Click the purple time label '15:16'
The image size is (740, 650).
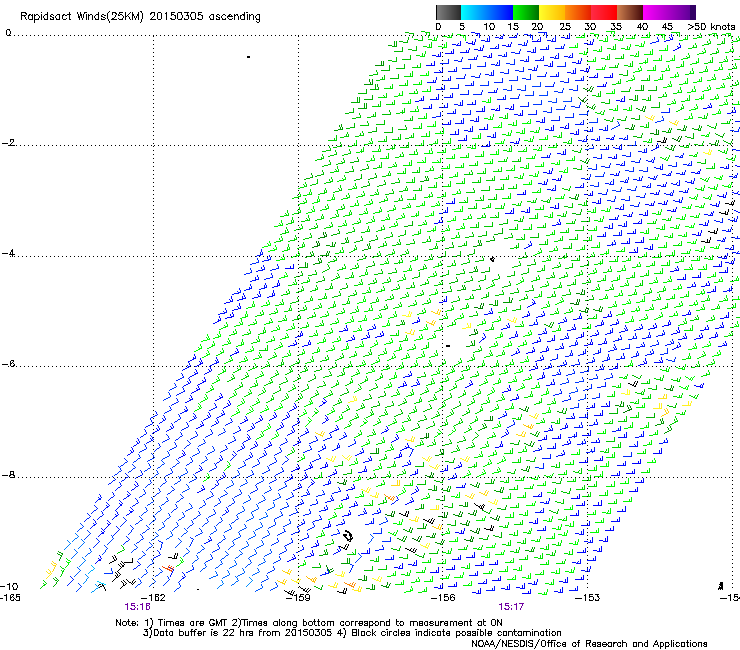tap(137, 607)
